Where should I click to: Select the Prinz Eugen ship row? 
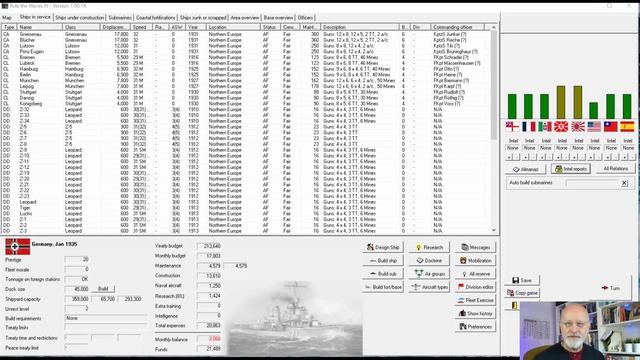245,52
